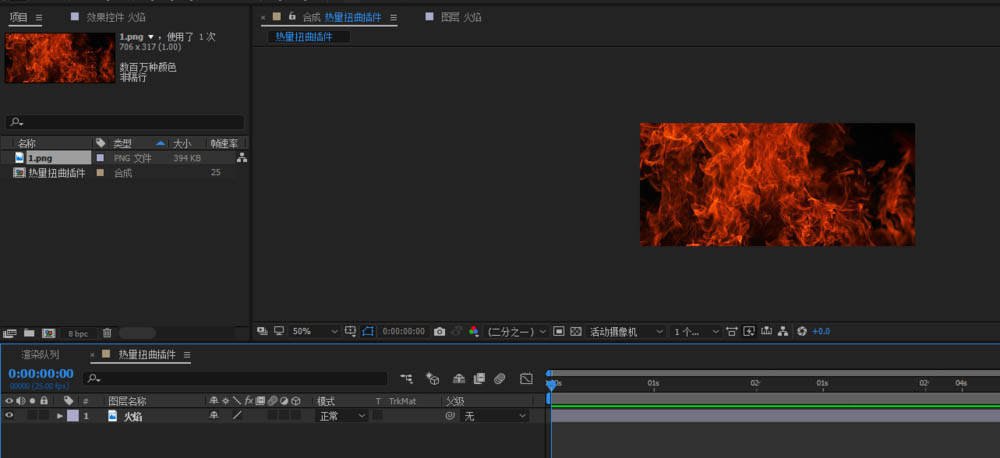Click the exposure value +0.0
The width and height of the screenshot is (1000, 458).
tap(821, 332)
